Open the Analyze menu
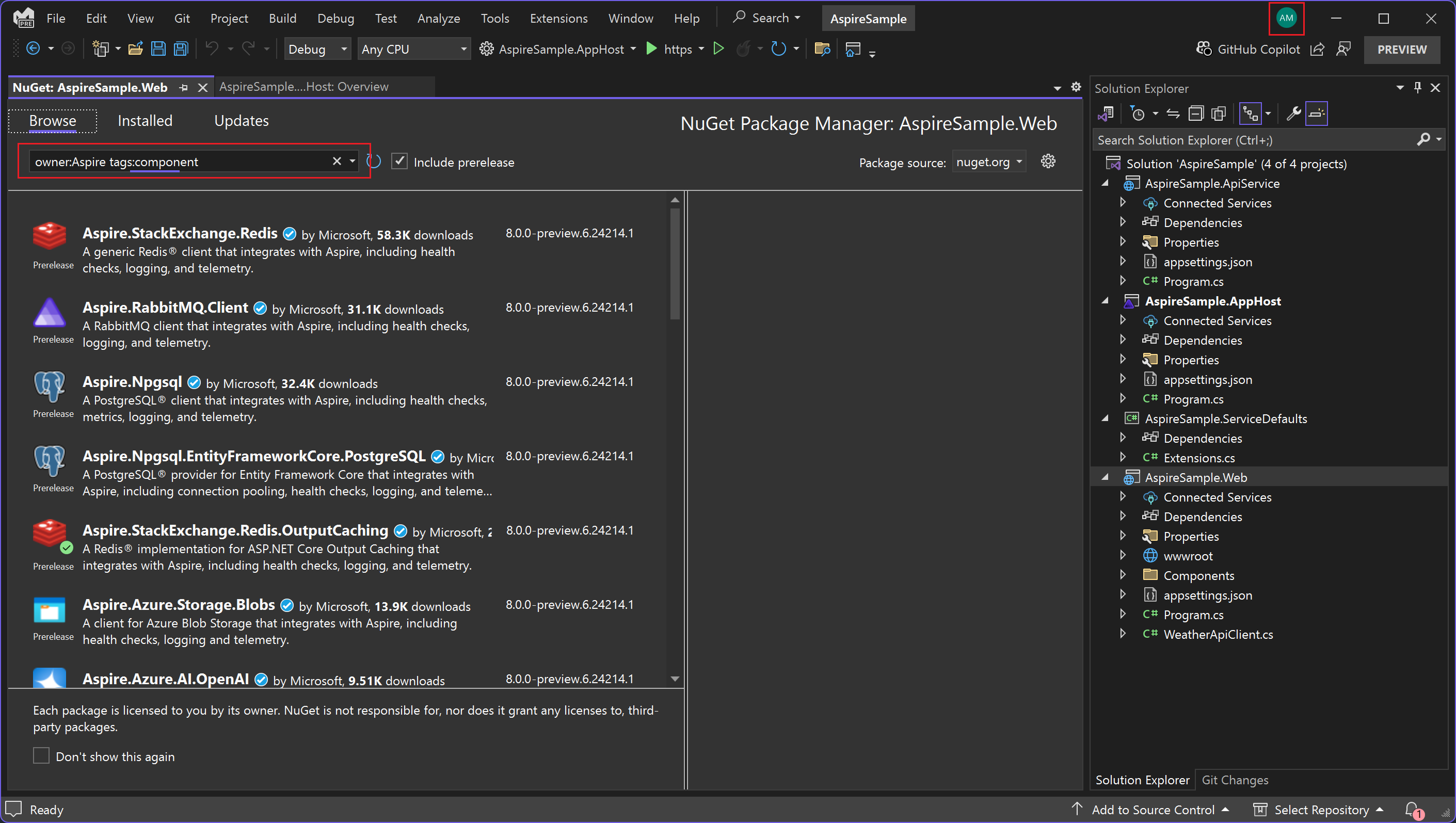This screenshot has height=823, width=1456. coord(439,18)
